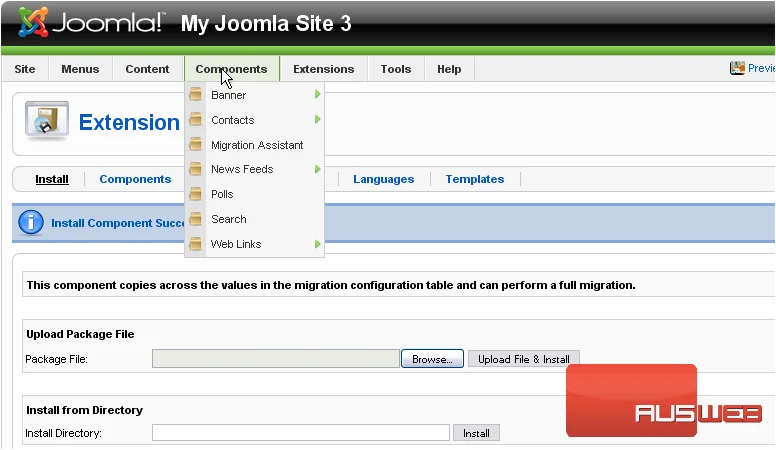This screenshot has height=450, width=776.
Task: Click the My Joomla Site 3 title
Action: click(x=266, y=23)
